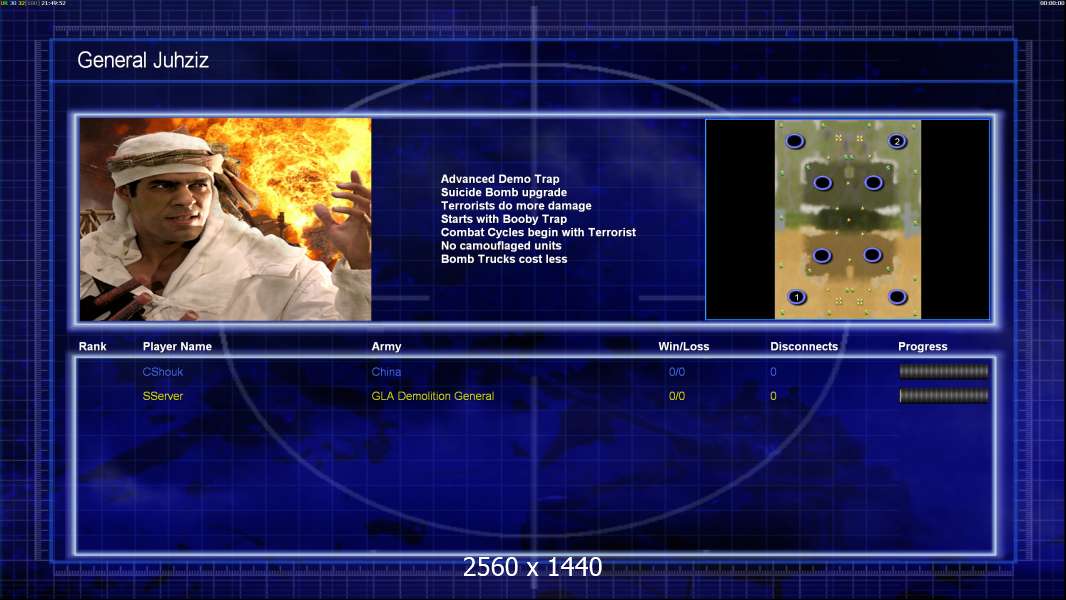The height and width of the screenshot is (600, 1066).
Task: Click CShouk's disconnects value 0
Action: [773, 372]
